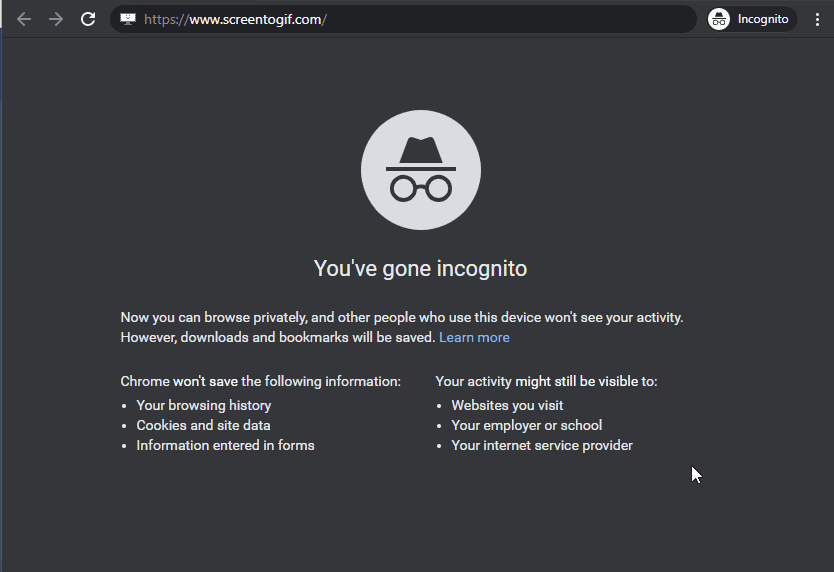The height and width of the screenshot is (572, 834).
Task: Click the "Websites you visit" bullet
Action: coord(507,405)
